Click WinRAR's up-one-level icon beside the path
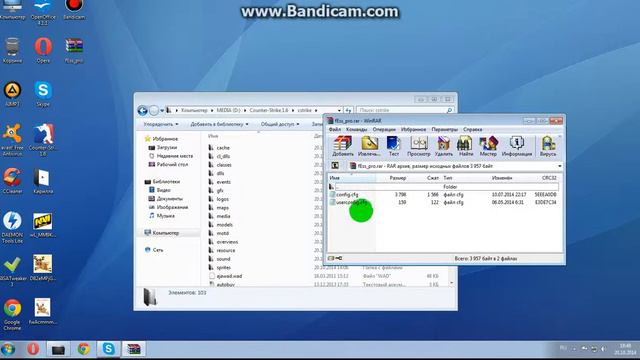The width and height of the screenshot is (640, 360). [335, 166]
